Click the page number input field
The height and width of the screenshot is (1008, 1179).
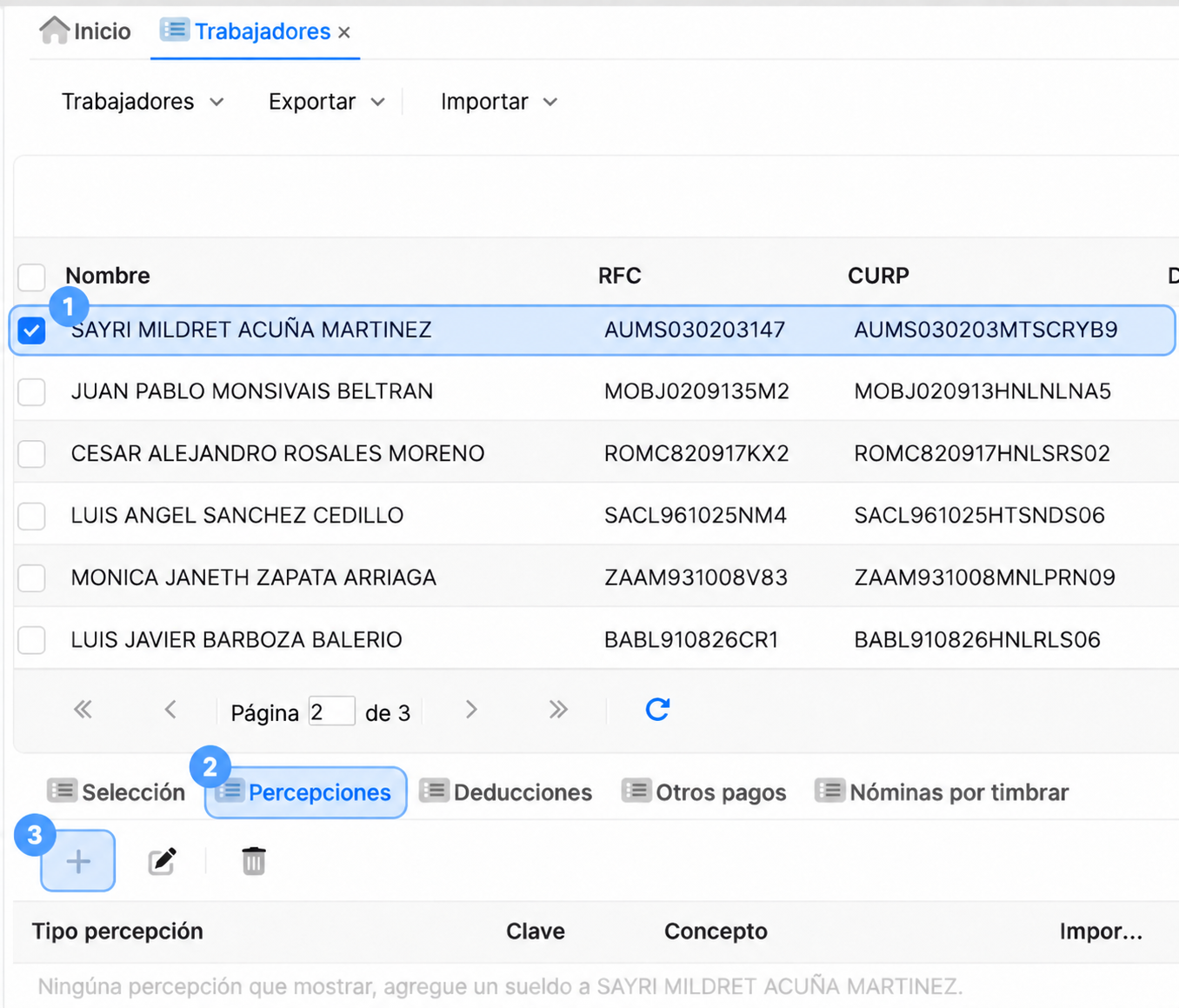[x=332, y=711]
